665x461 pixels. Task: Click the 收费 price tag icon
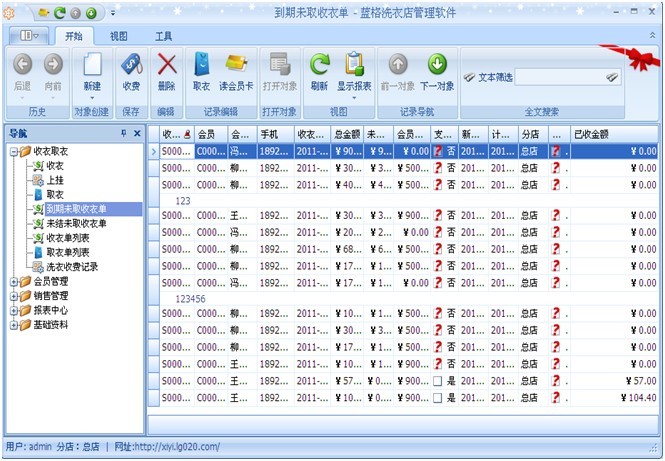131,64
